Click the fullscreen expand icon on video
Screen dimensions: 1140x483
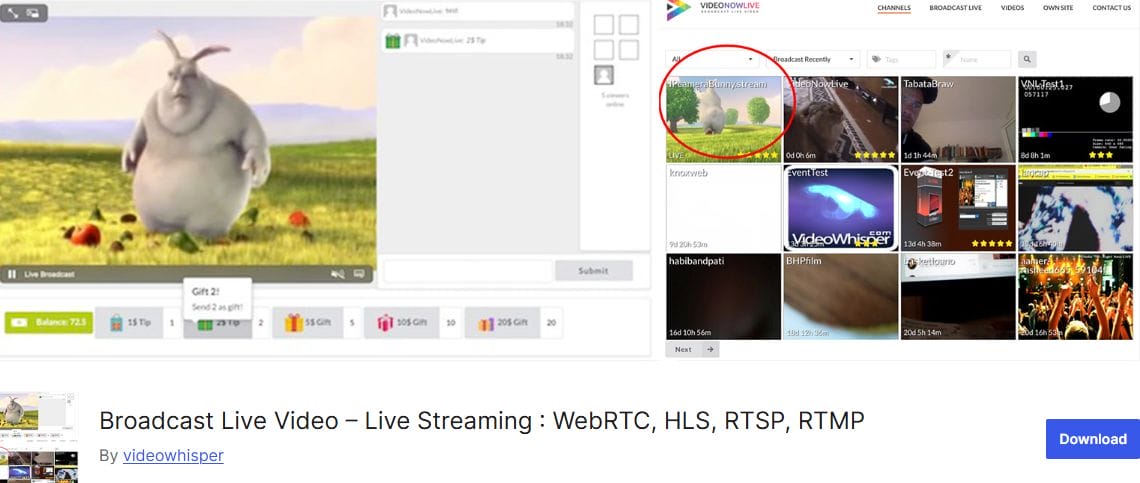click(13, 13)
